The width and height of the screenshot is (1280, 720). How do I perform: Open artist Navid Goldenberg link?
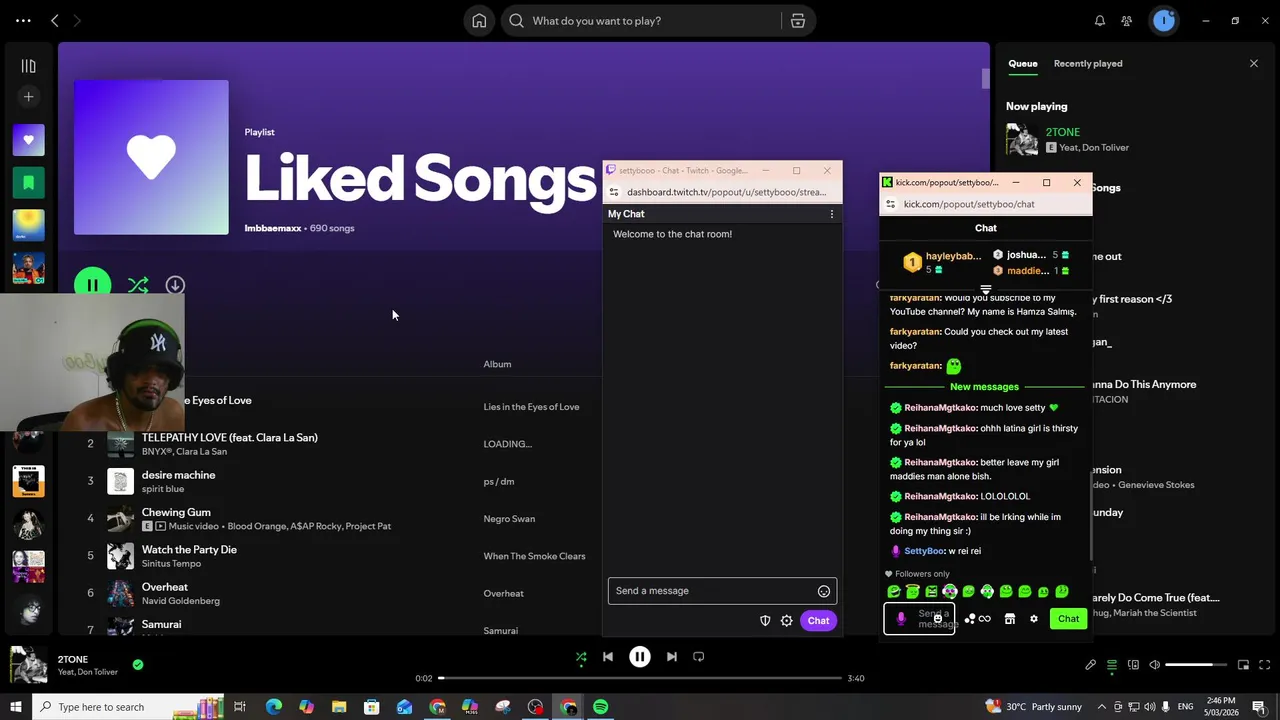coord(181,601)
